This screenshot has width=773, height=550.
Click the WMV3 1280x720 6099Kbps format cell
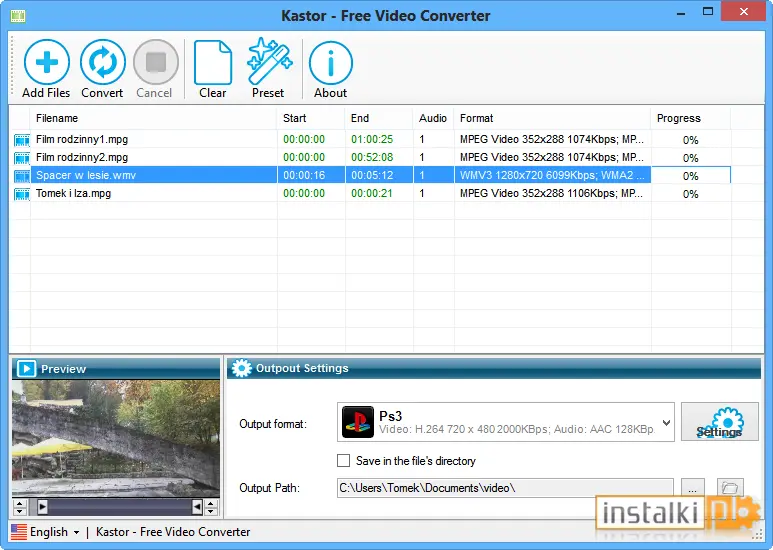552,175
